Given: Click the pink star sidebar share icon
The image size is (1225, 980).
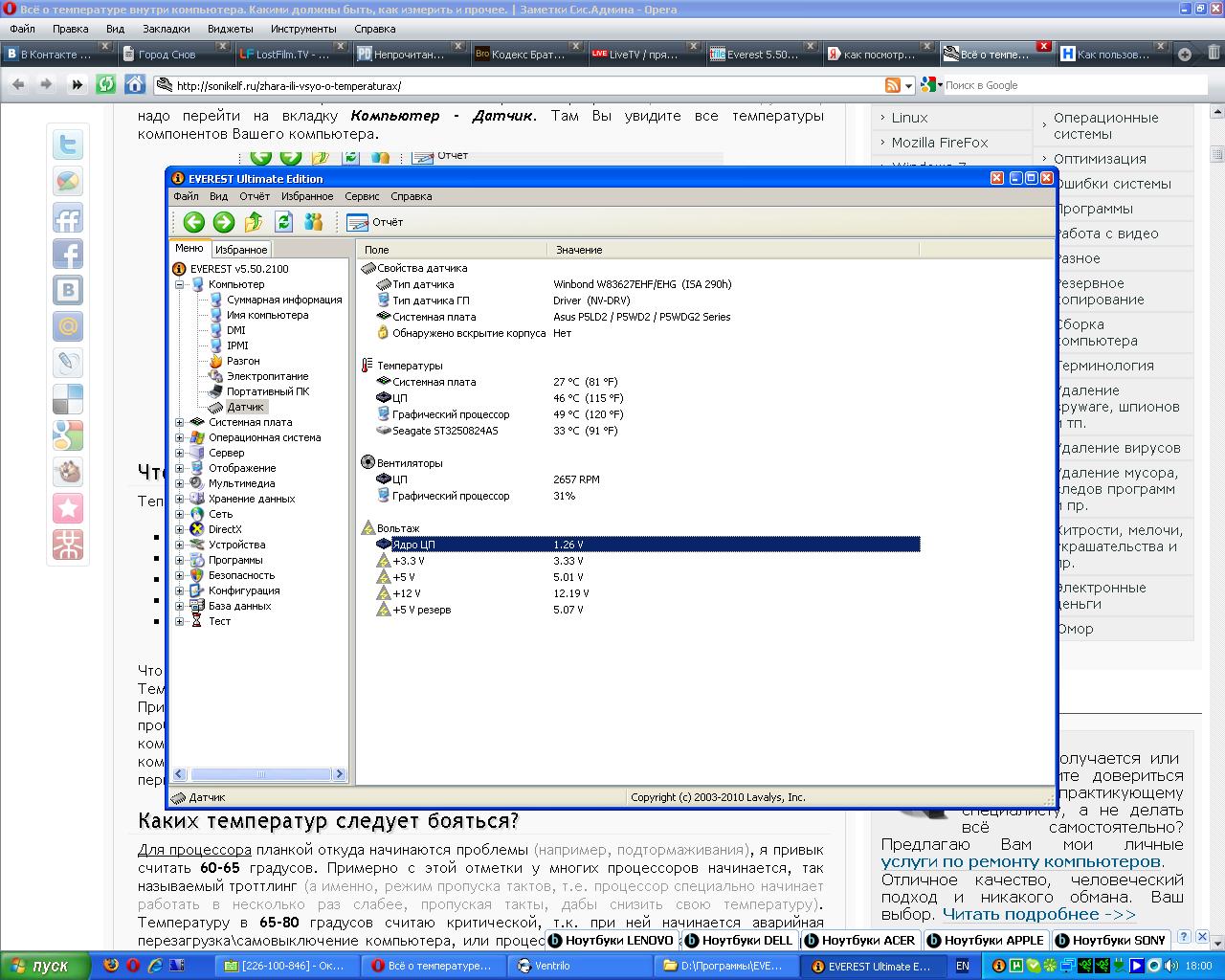Looking at the screenshot, I should tap(68, 508).
